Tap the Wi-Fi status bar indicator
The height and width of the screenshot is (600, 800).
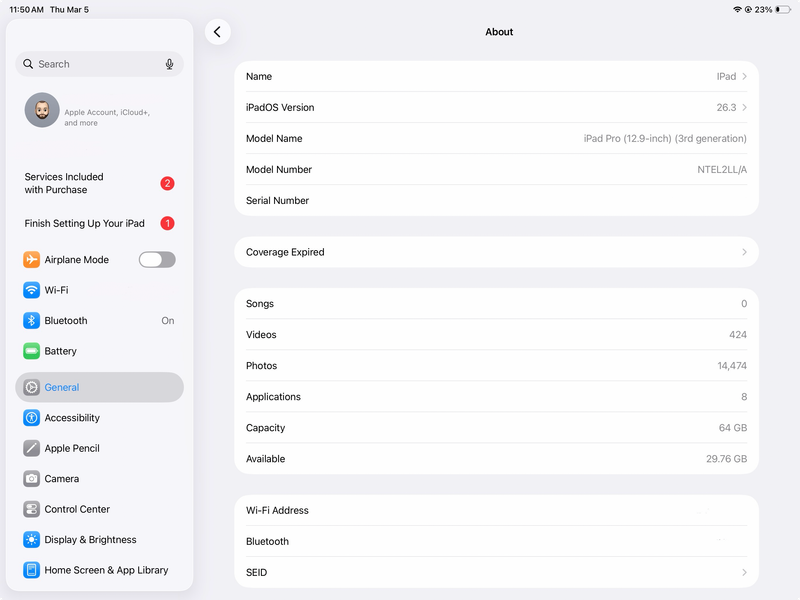coord(737,9)
